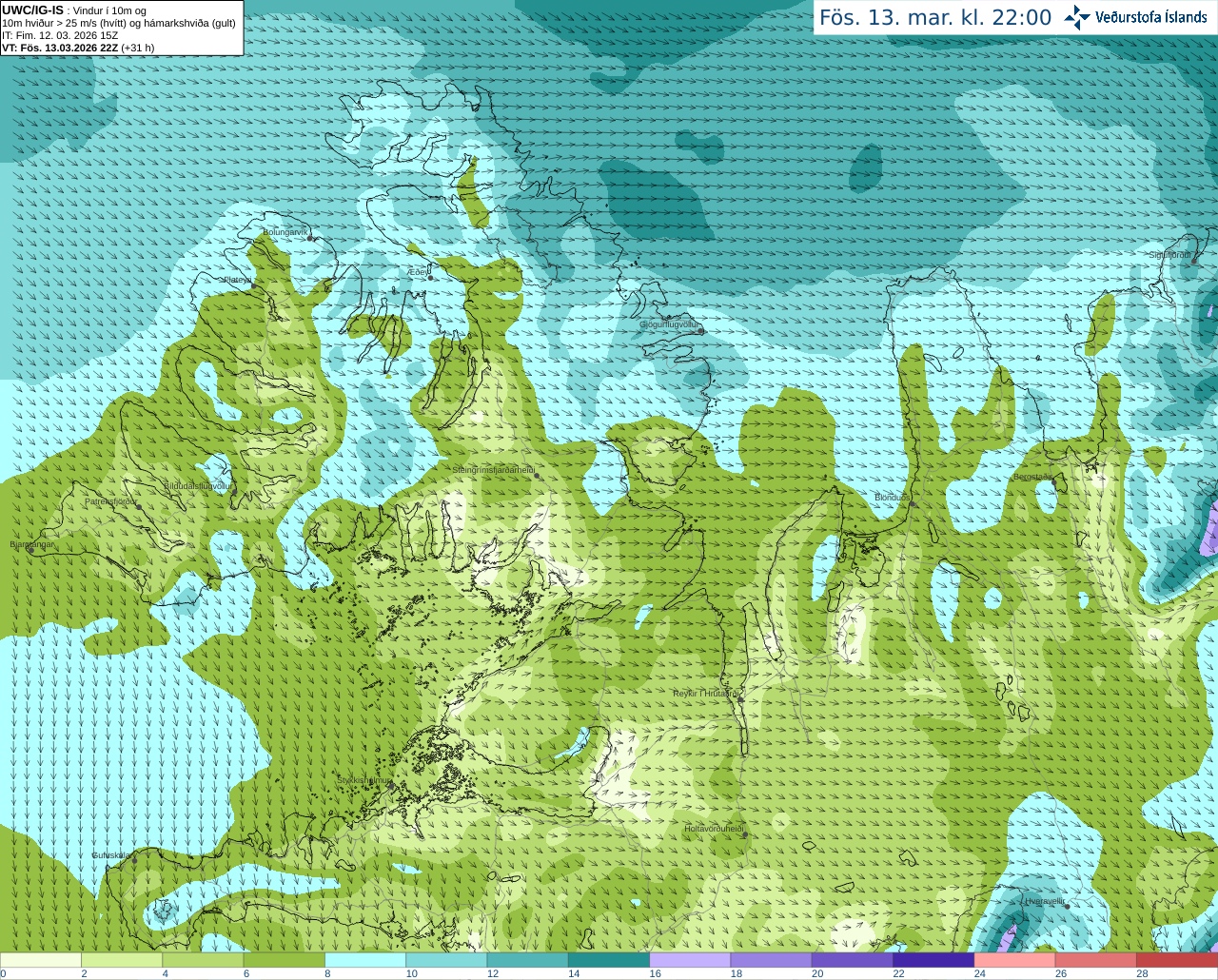
Task: Click the 16–18 m/s lavender legend swatch
Action: [x=690, y=960]
